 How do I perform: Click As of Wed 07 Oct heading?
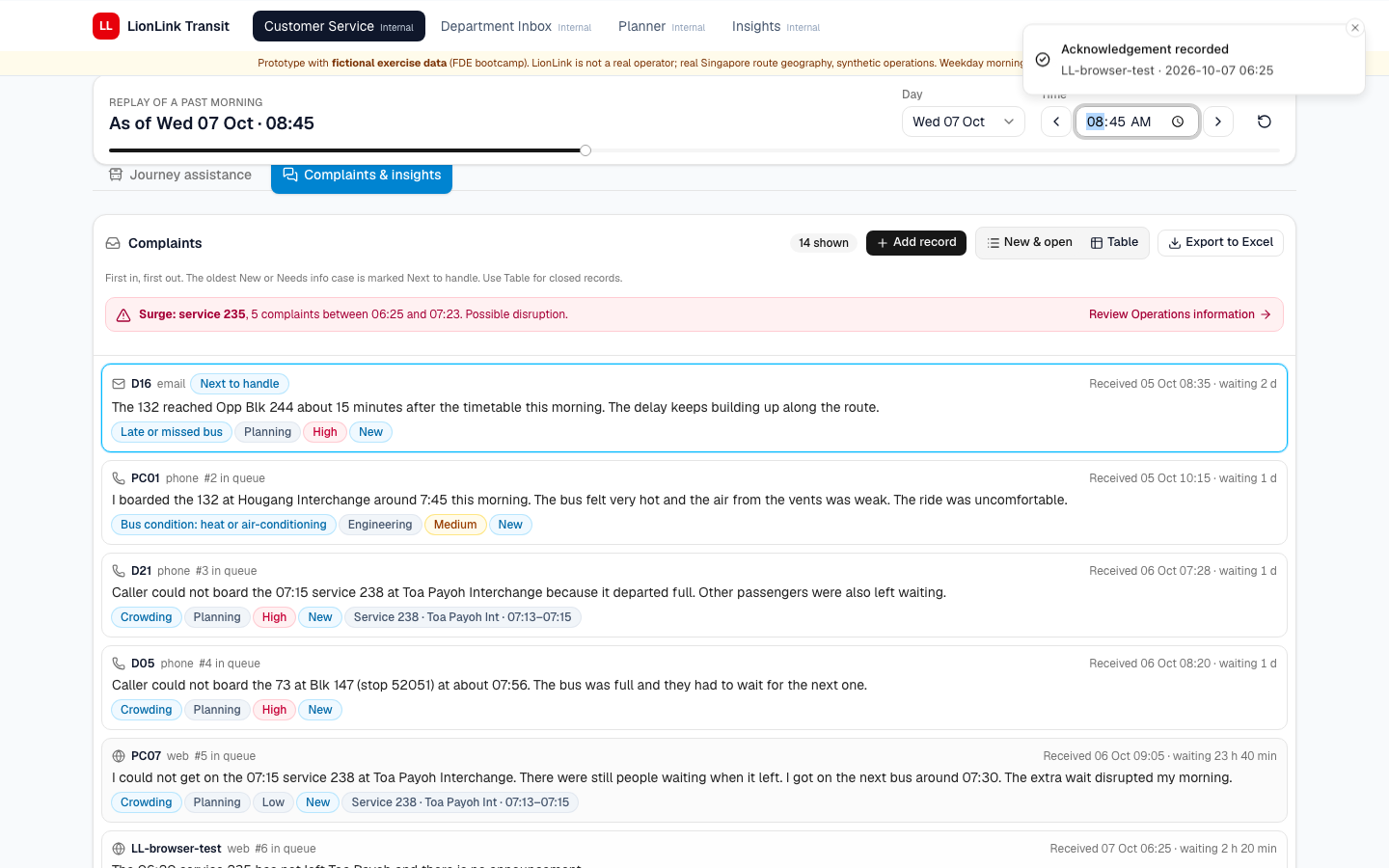211,123
